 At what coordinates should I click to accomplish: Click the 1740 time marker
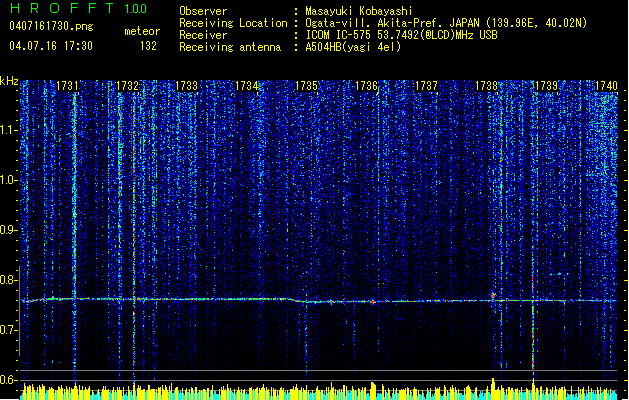point(606,86)
